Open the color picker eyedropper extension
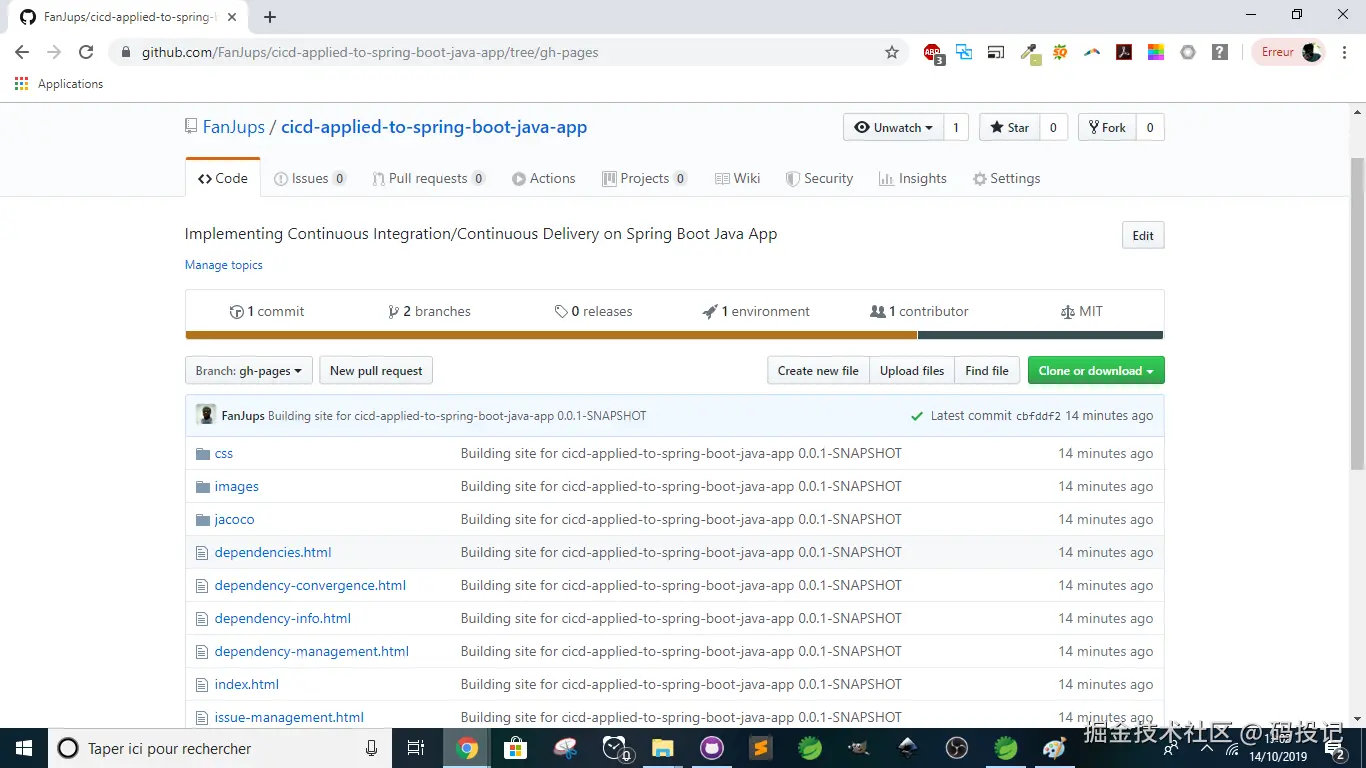The width and height of the screenshot is (1366, 768). click(1029, 53)
